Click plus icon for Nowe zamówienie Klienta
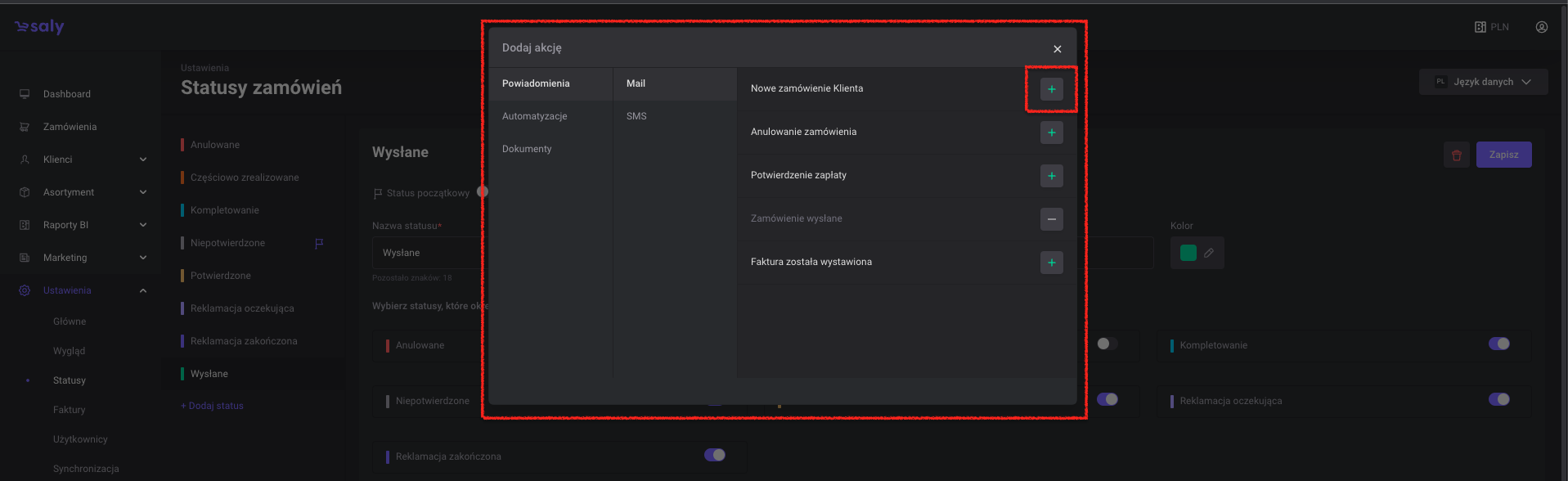 [1051, 89]
